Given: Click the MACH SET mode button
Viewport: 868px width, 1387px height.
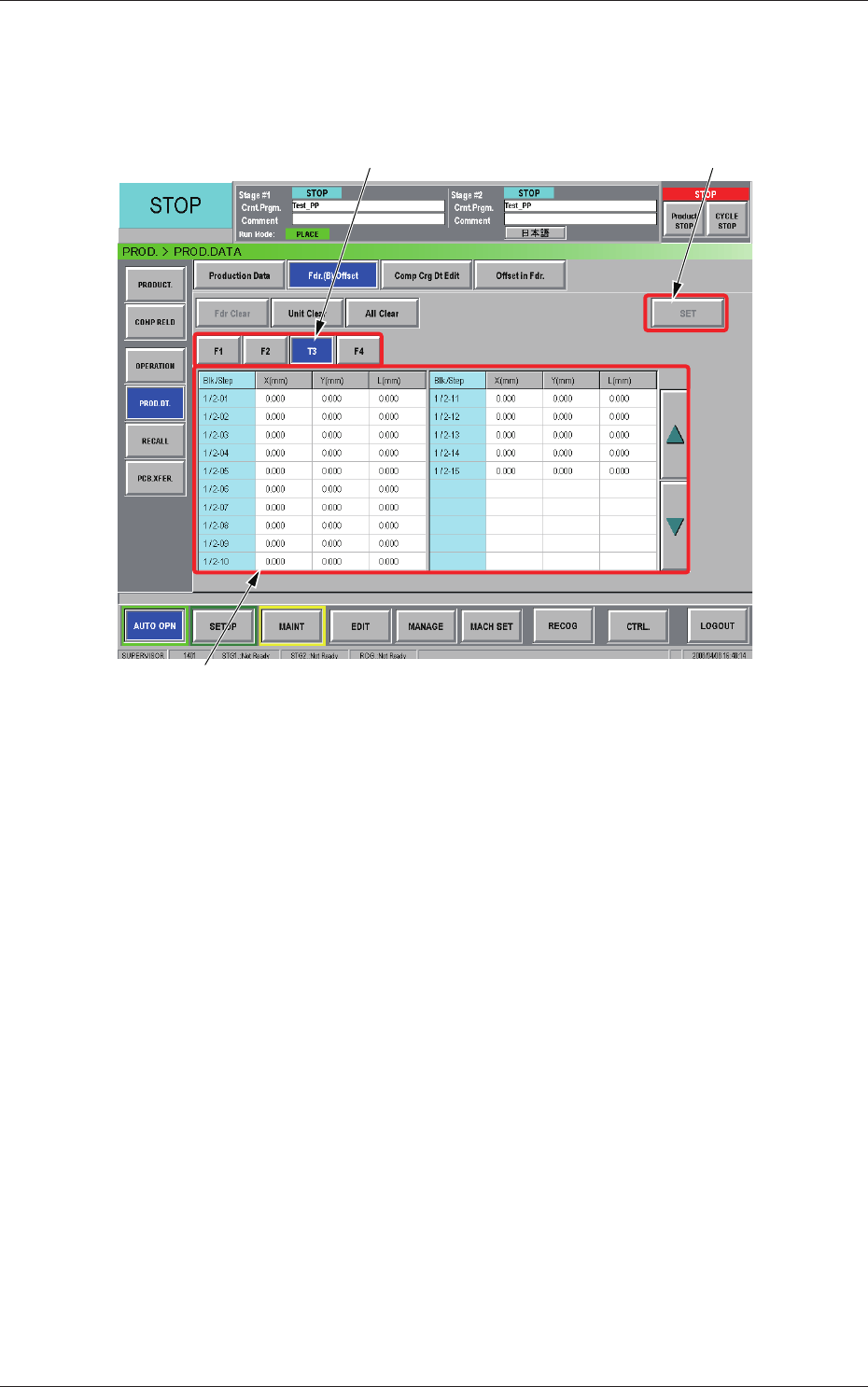Looking at the screenshot, I should click(491, 626).
